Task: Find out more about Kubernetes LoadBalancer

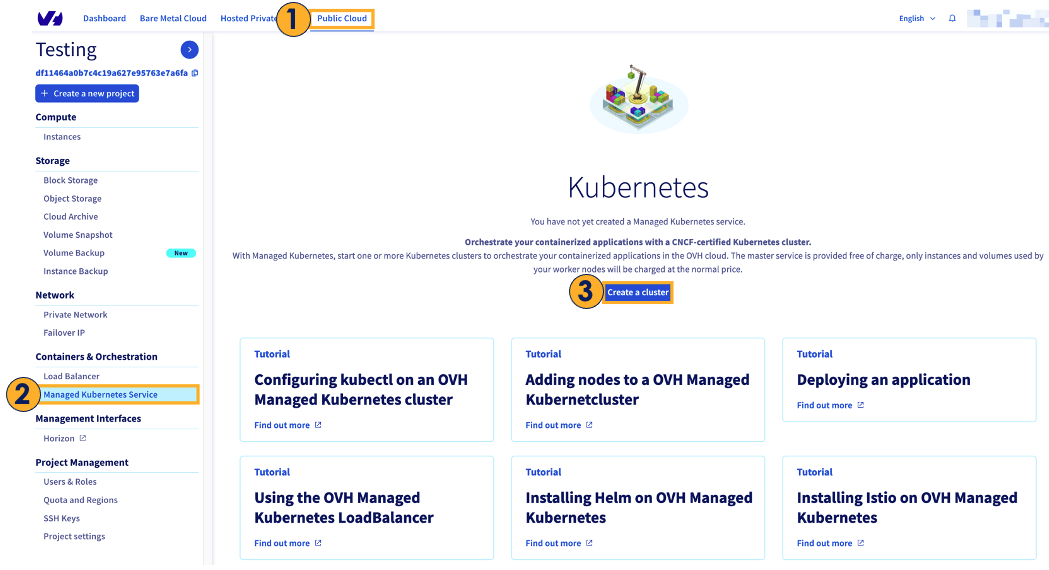Action: [x=282, y=543]
